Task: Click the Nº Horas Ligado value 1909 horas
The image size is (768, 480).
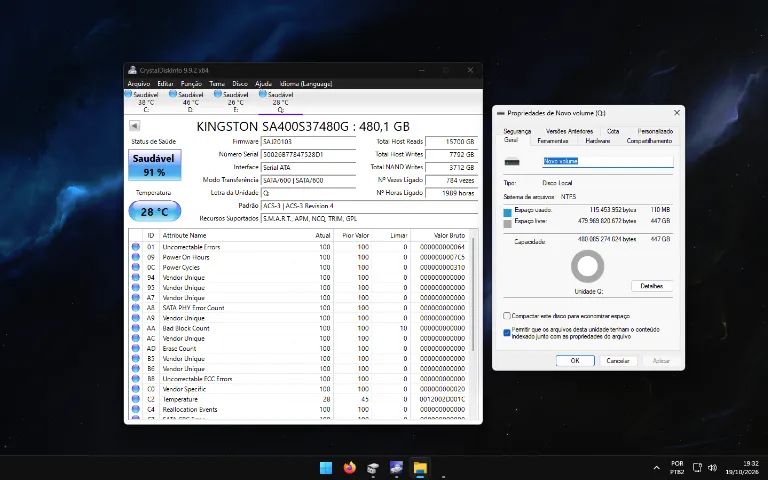Action: coord(451,193)
